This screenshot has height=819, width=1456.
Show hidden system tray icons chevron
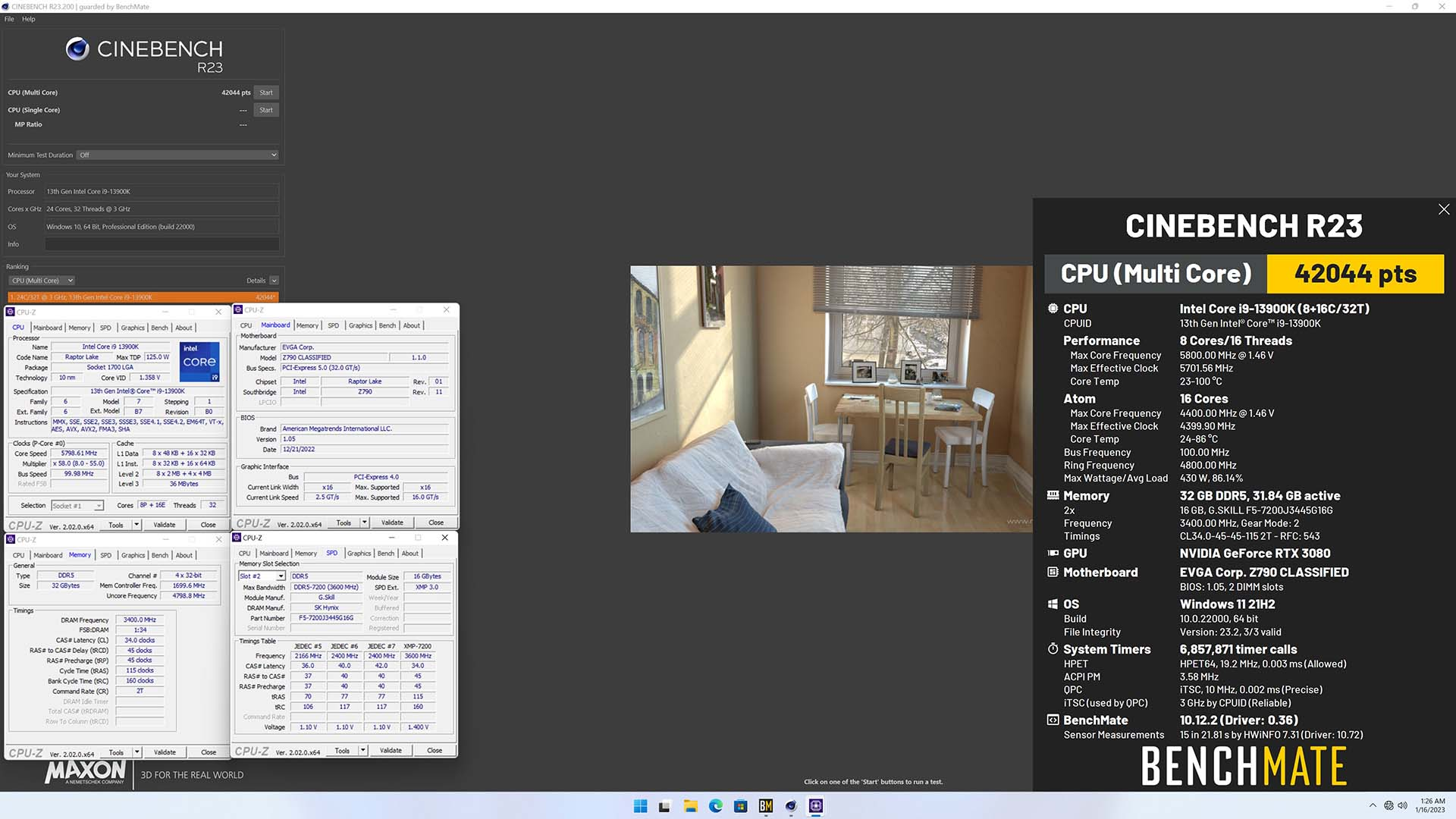pyautogui.click(x=1373, y=805)
